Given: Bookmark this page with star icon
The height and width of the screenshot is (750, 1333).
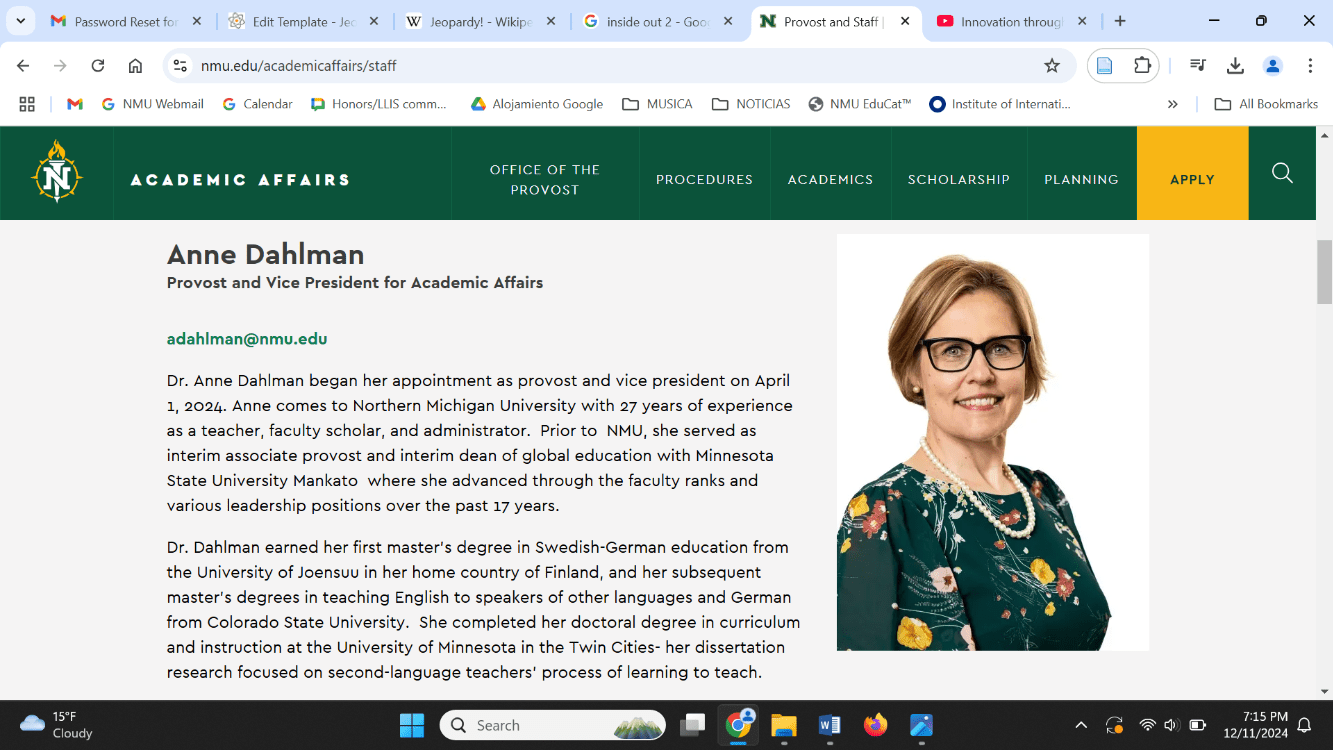Looking at the screenshot, I should click(x=1051, y=66).
